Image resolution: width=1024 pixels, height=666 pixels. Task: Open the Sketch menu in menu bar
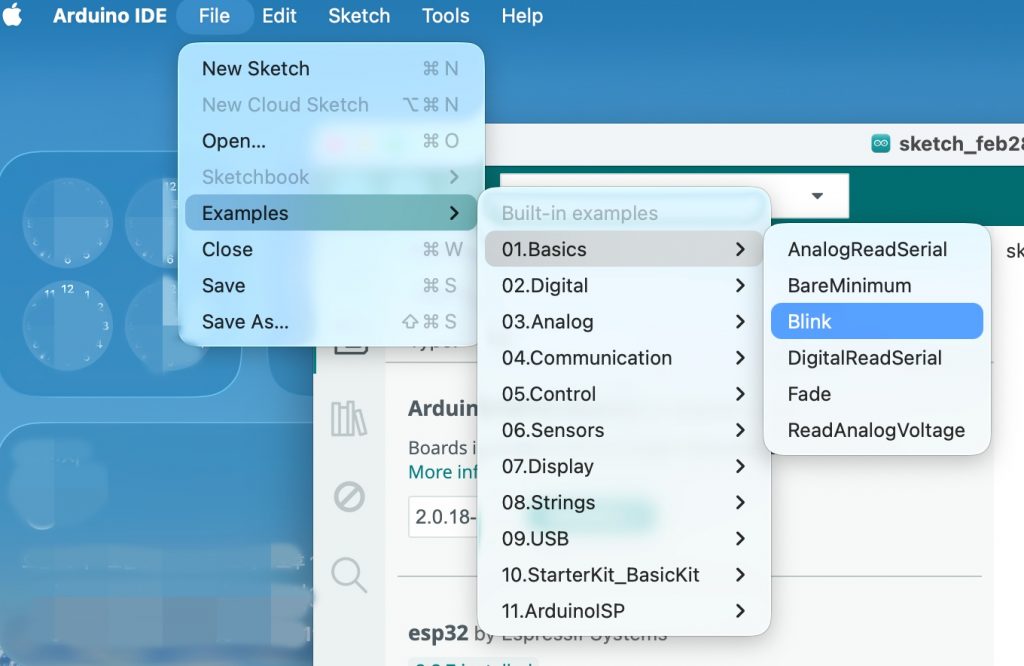[359, 16]
